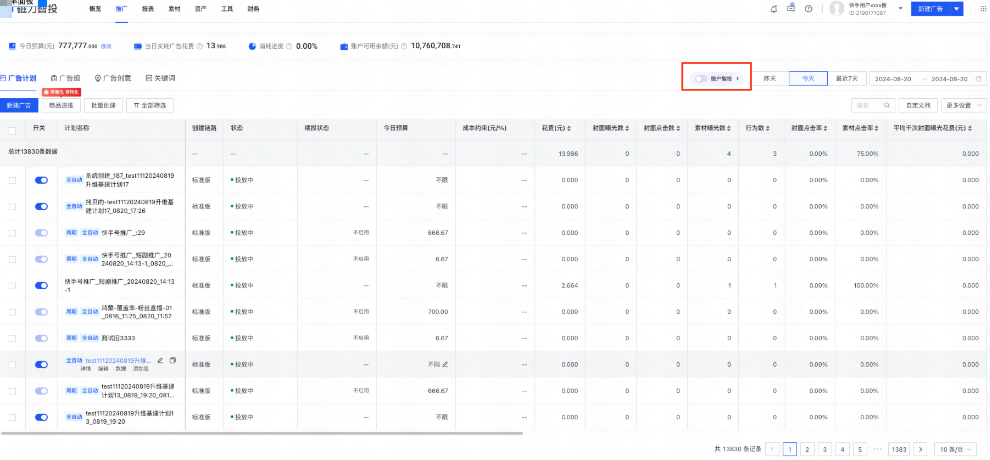Toggle the 账户智投 switch
Screen dimensions: 990x460
click(702, 78)
